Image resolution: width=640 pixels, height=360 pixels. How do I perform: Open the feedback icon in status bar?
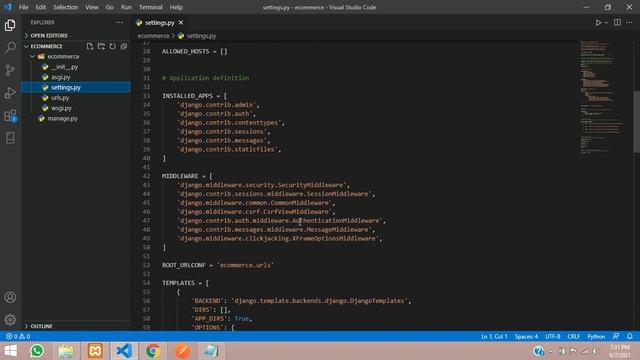[x=616, y=336]
